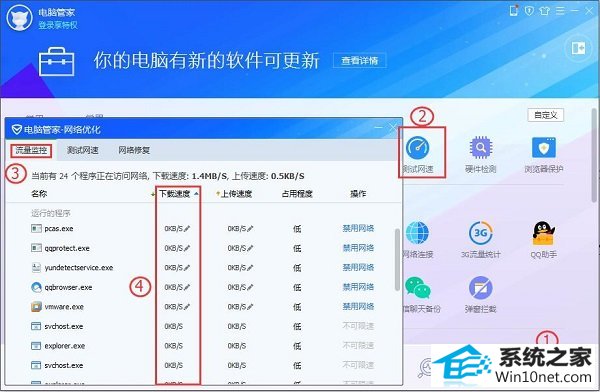
Task: Click 禁用网络 for vmware.exe
Action: [358, 307]
